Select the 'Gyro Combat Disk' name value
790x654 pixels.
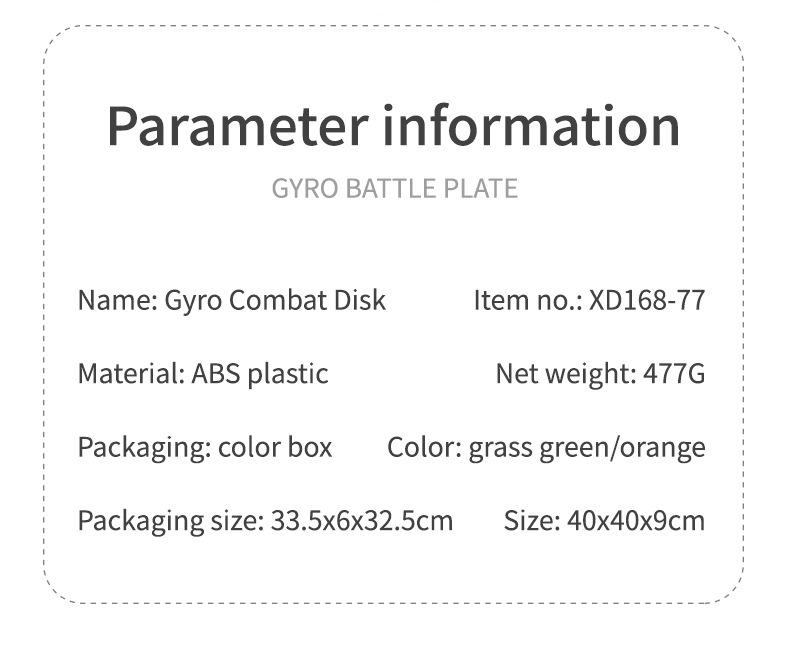271,300
